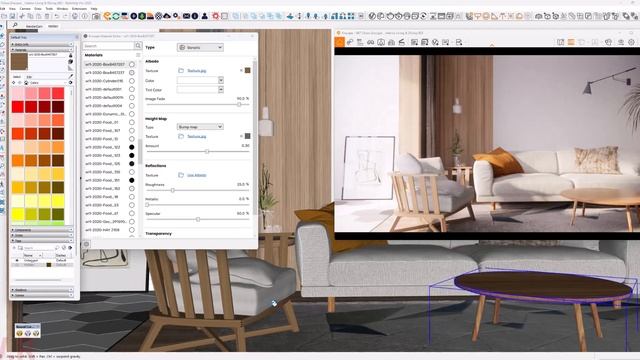Switch to the Edit tab in Materials
This screenshot has height=360, width=640.
click(29, 77)
